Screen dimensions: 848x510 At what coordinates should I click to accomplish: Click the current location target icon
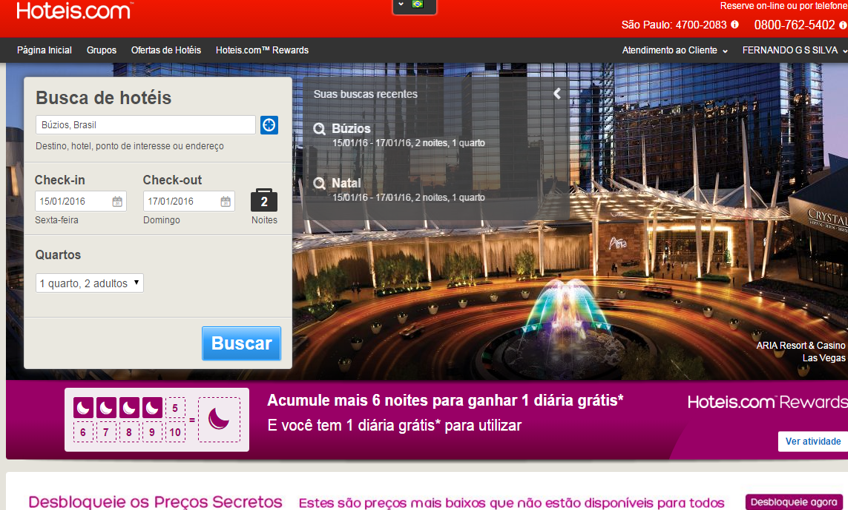point(269,125)
